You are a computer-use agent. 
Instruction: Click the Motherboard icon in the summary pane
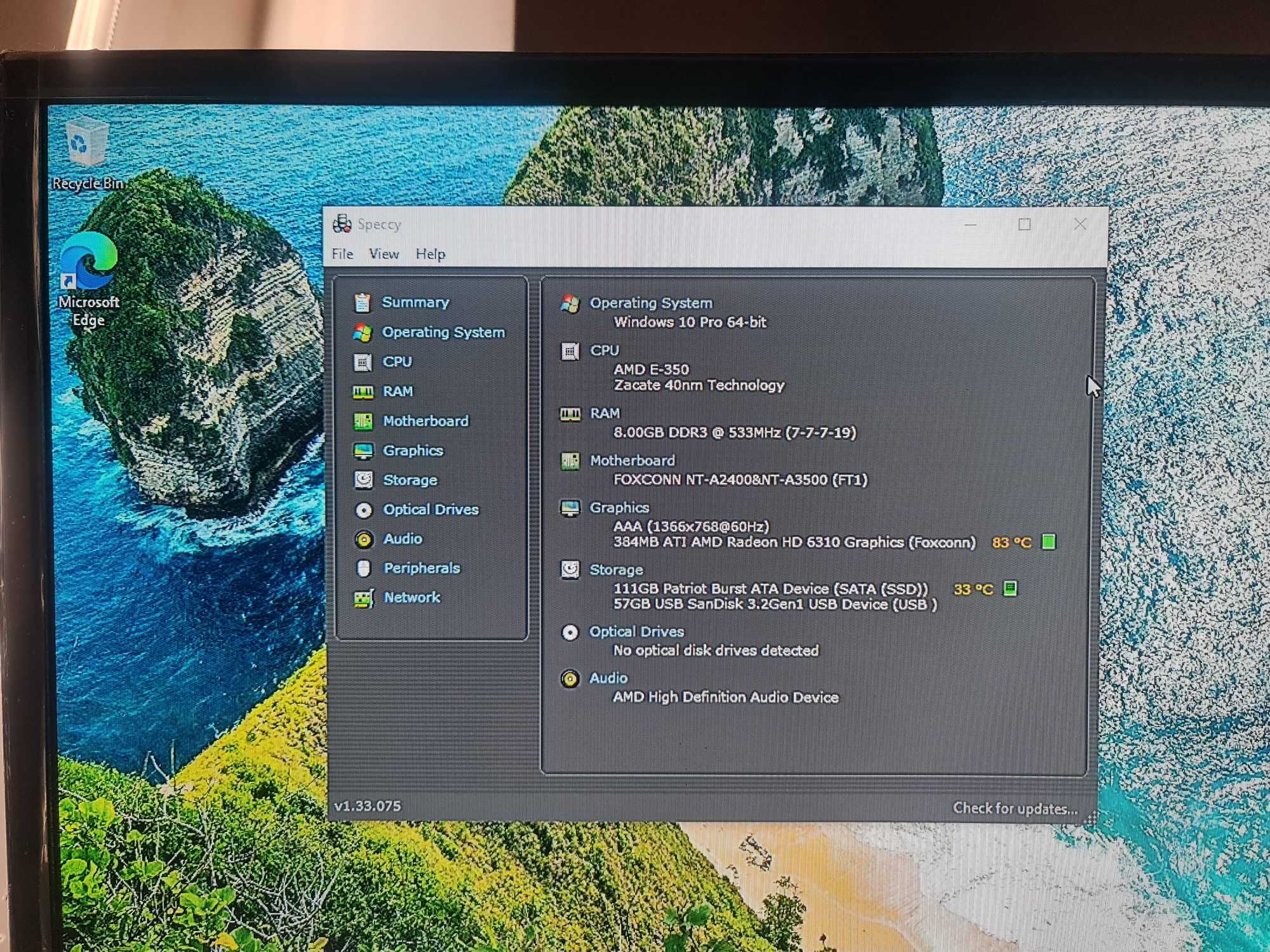click(x=570, y=461)
